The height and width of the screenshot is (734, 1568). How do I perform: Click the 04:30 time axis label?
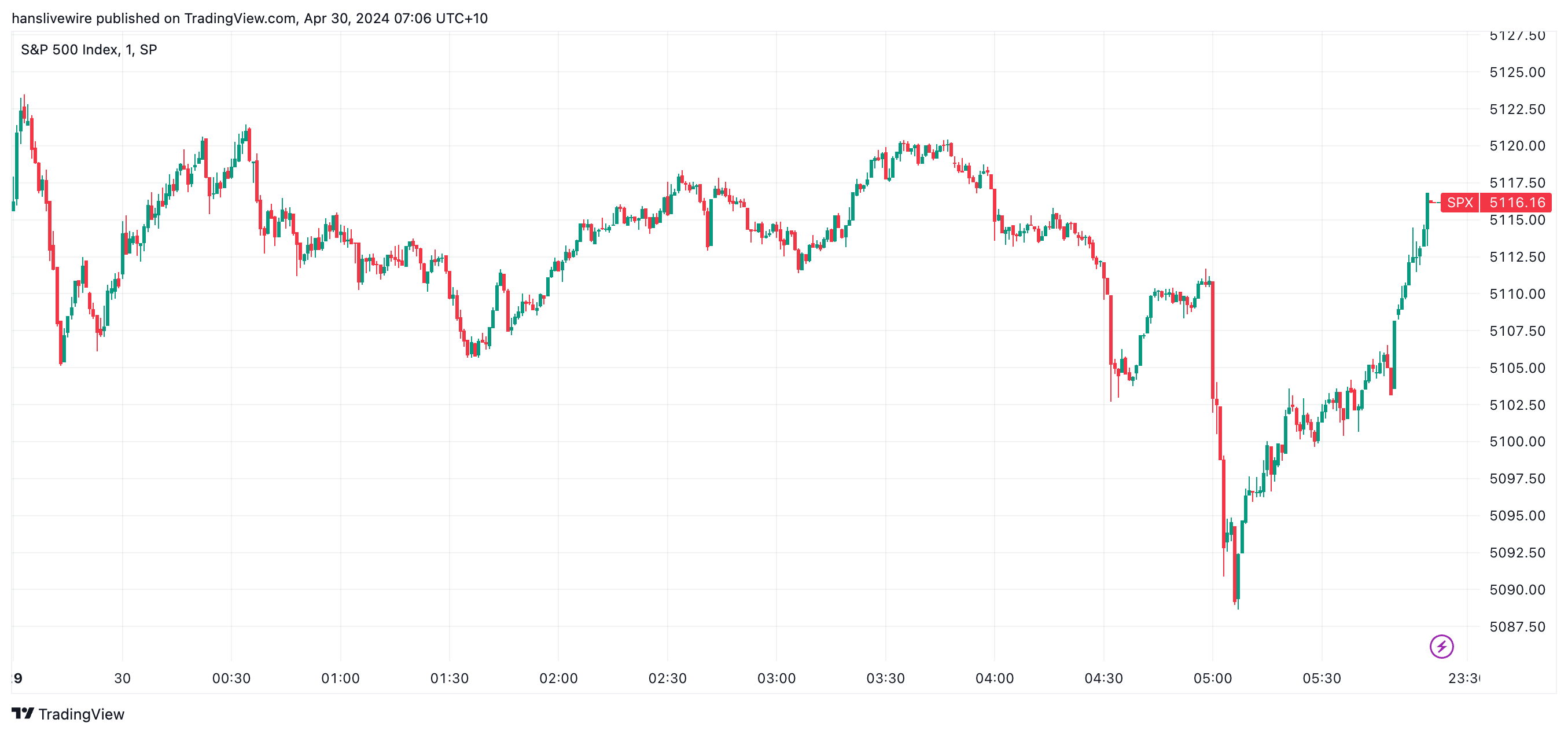pyautogui.click(x=1103, y=678)
